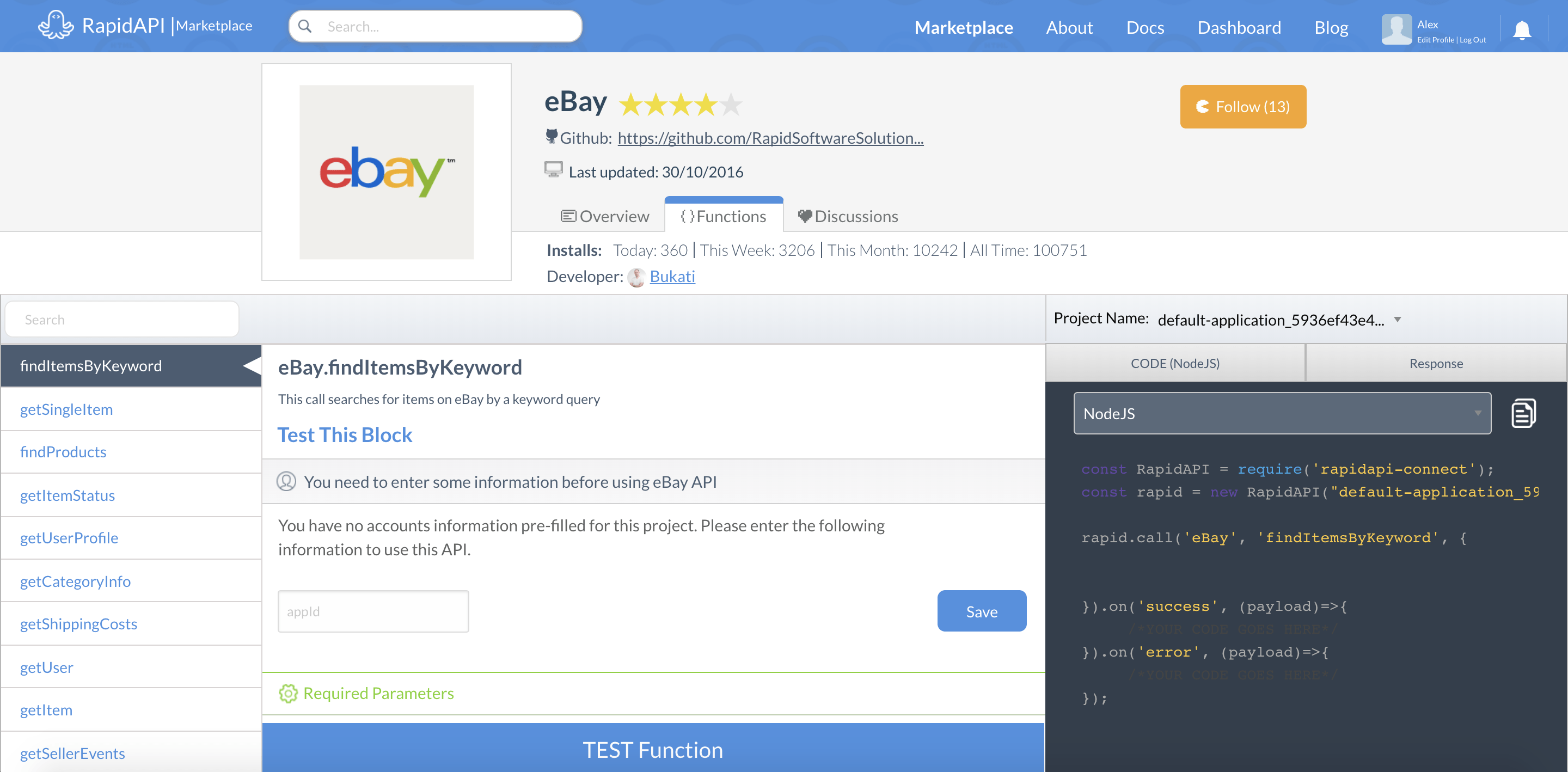Focus the appId input field

(373, 611)
